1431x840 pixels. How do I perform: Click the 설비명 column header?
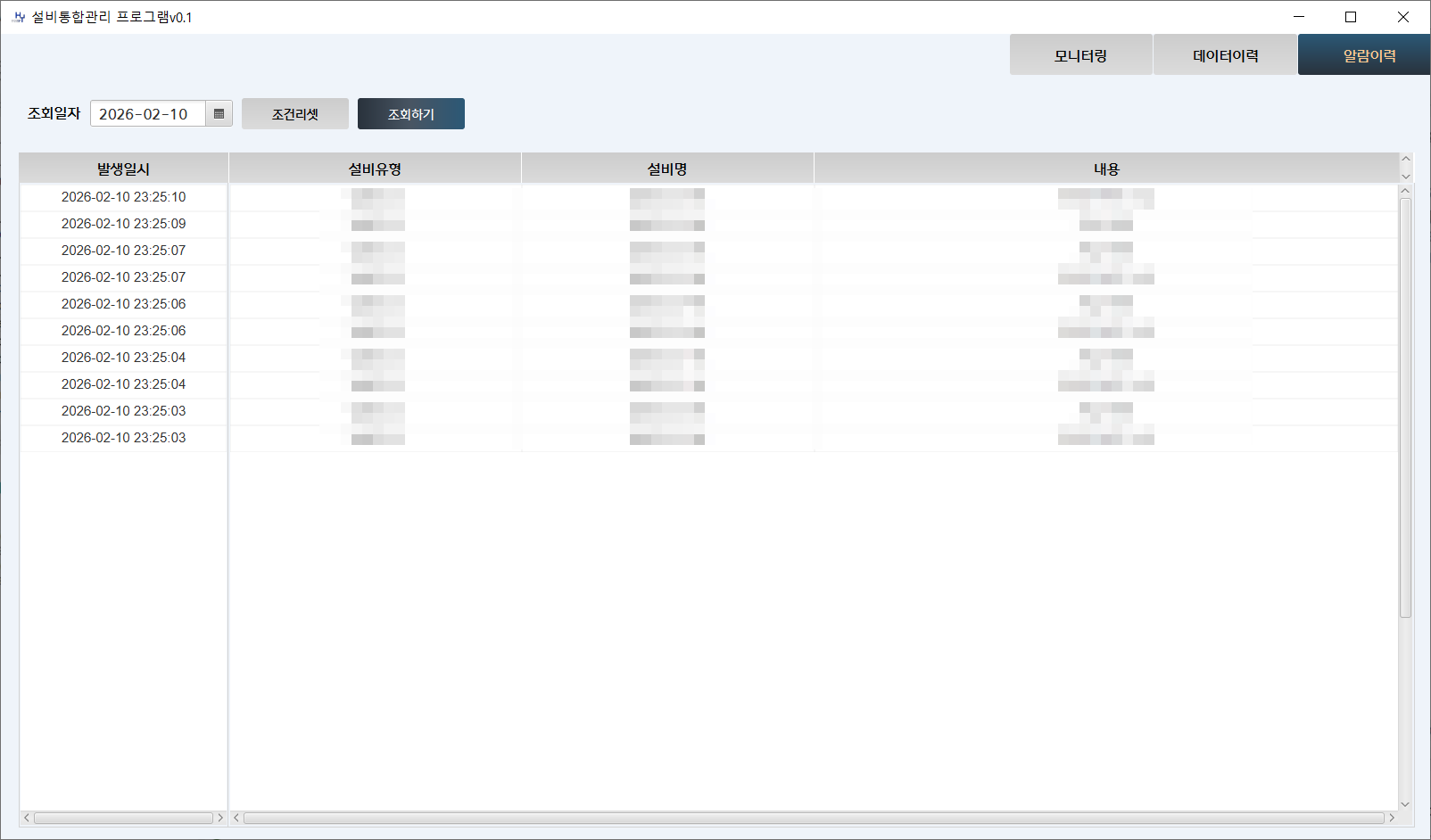[667, 169]
